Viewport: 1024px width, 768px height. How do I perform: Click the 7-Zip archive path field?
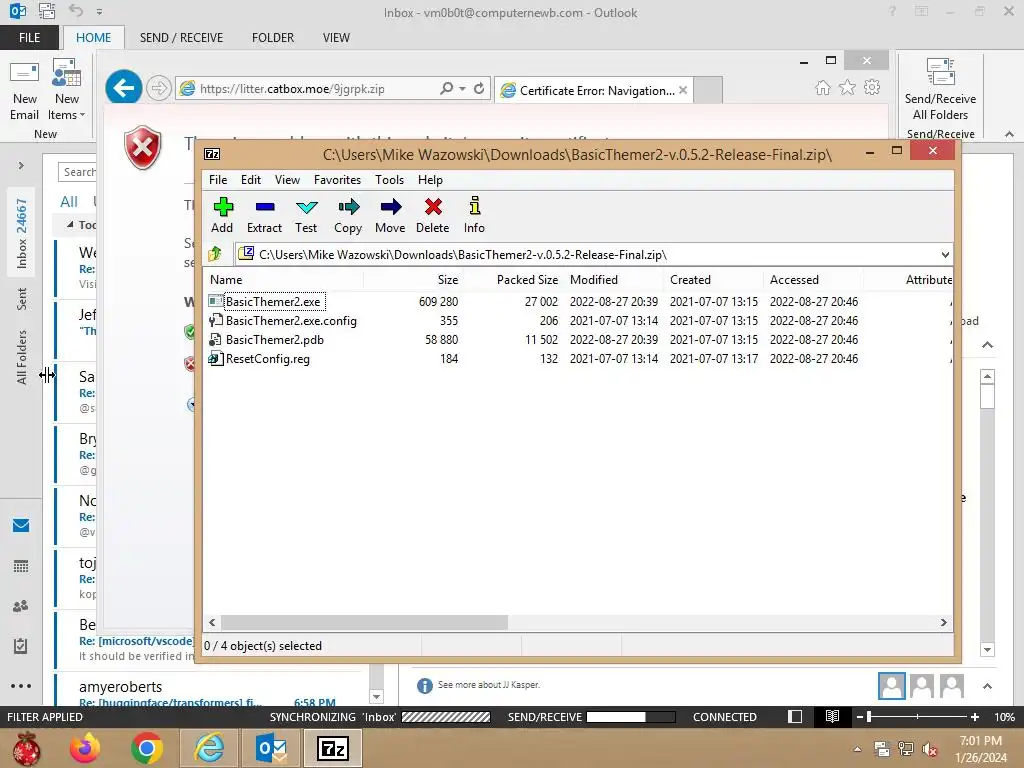[x=588, y=255]
